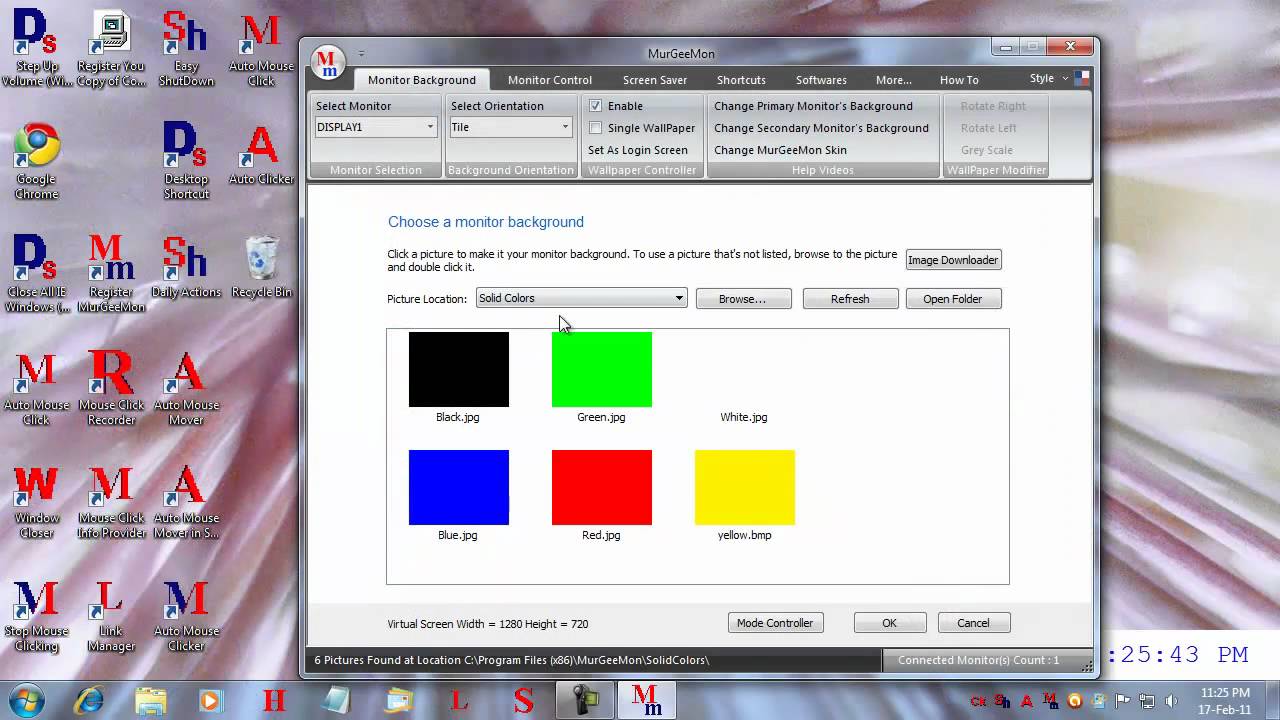Open the Shortcuts tab
This screenshot has width=1280, height=720.
[x=741, y=80]
